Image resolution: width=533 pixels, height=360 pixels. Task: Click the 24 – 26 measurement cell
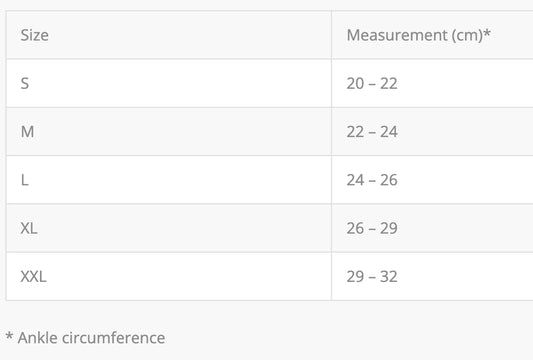pos(432,180)
